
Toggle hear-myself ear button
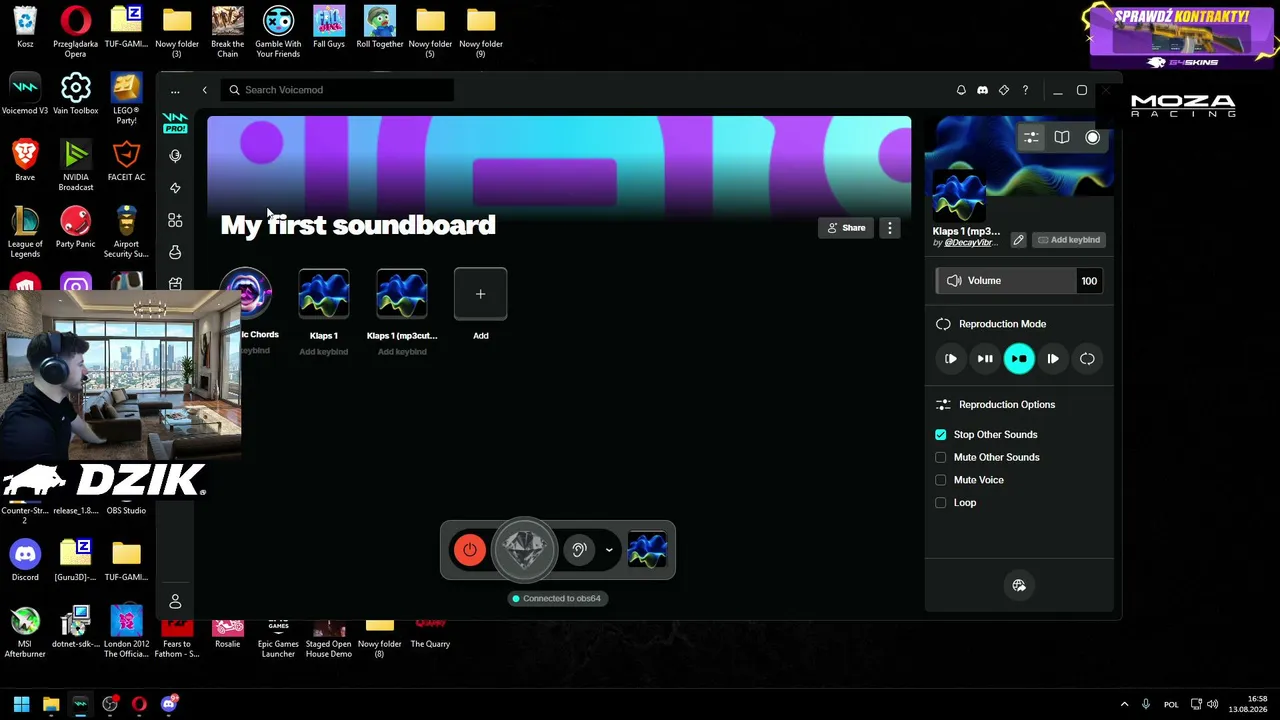pos(578,550)
